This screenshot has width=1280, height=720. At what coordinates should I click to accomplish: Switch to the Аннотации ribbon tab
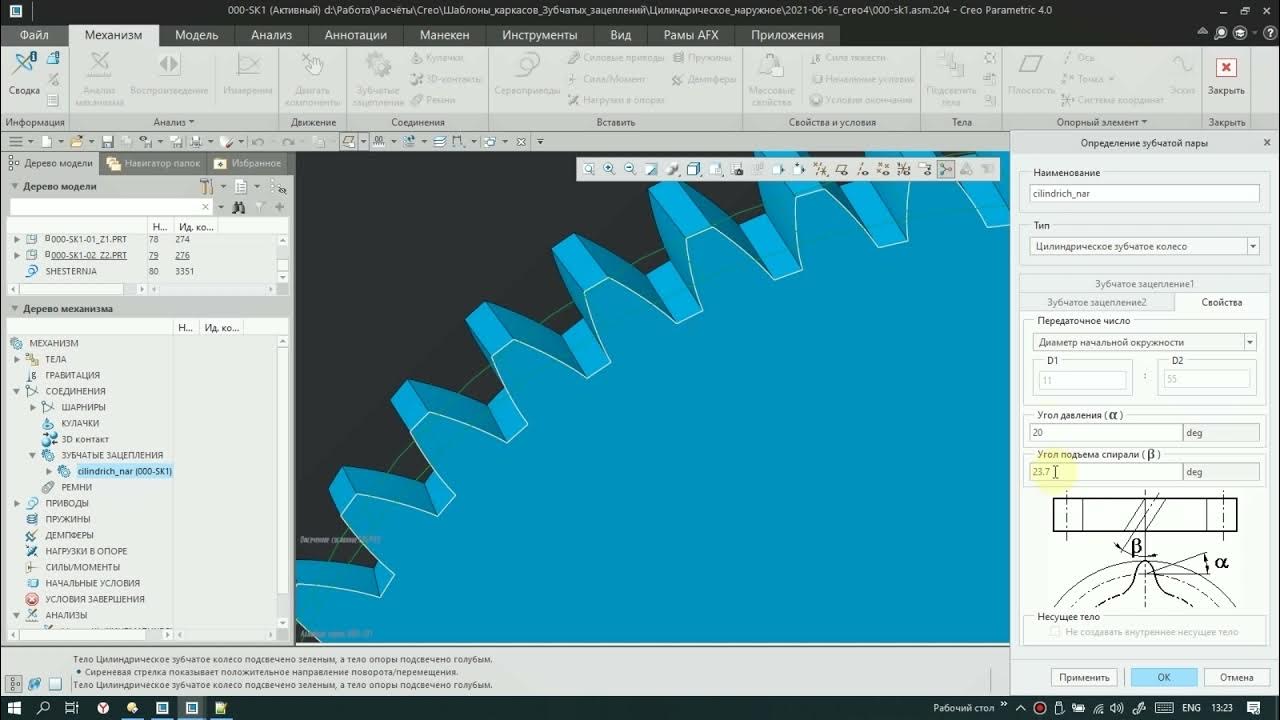click(x=355, y=35)
